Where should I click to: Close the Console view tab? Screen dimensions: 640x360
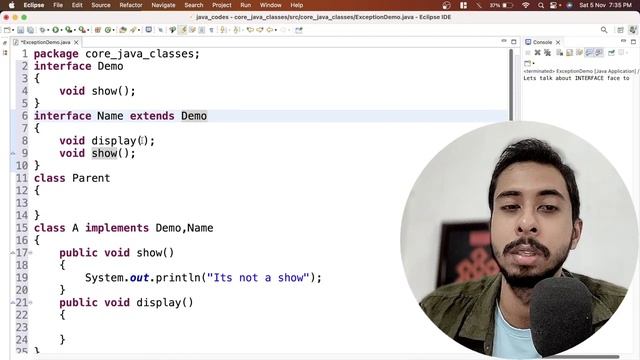click(558, 42)
